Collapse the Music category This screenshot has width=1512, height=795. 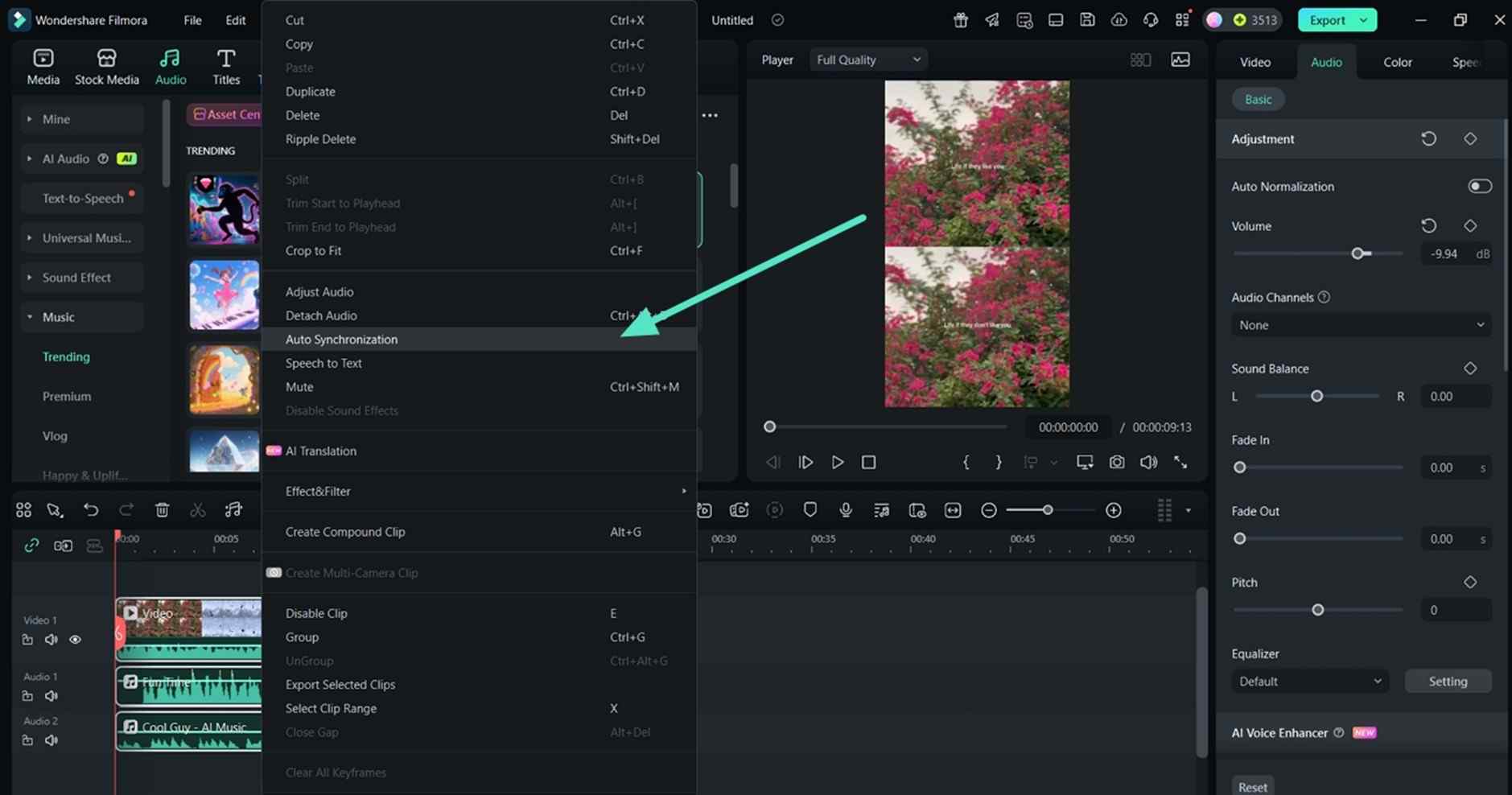[29, 317]
